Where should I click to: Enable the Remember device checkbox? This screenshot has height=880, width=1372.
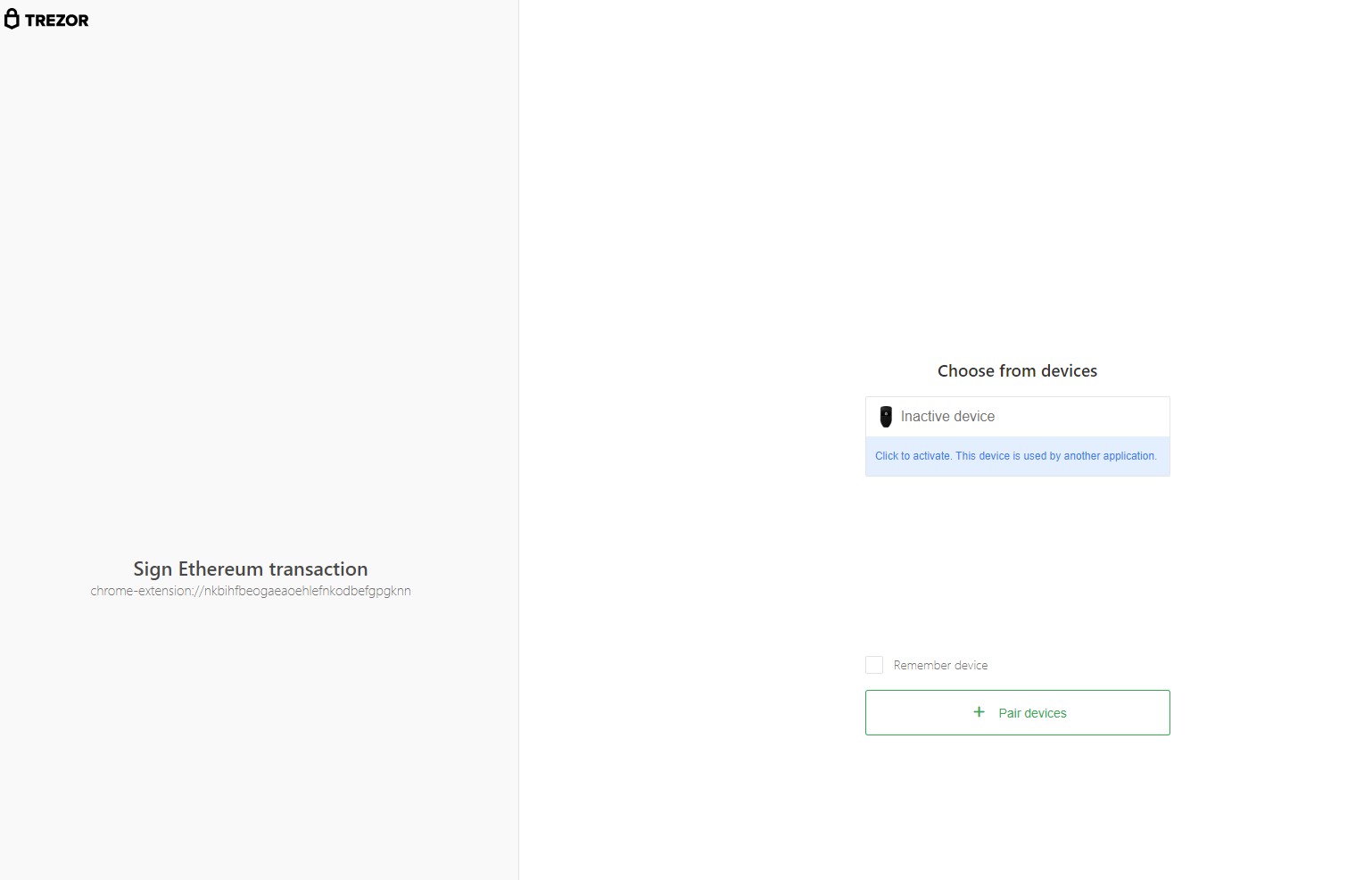[x=874, y=665]
